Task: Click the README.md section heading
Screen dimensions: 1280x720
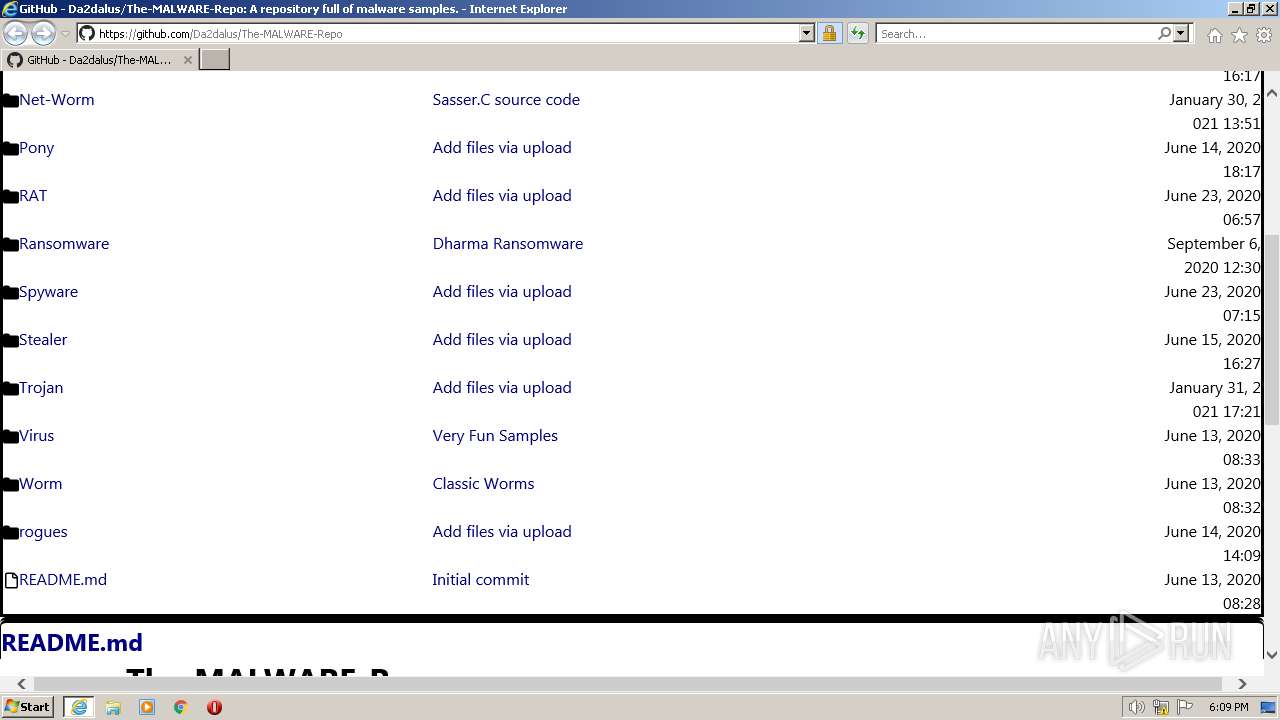Action: click(72, 642)
